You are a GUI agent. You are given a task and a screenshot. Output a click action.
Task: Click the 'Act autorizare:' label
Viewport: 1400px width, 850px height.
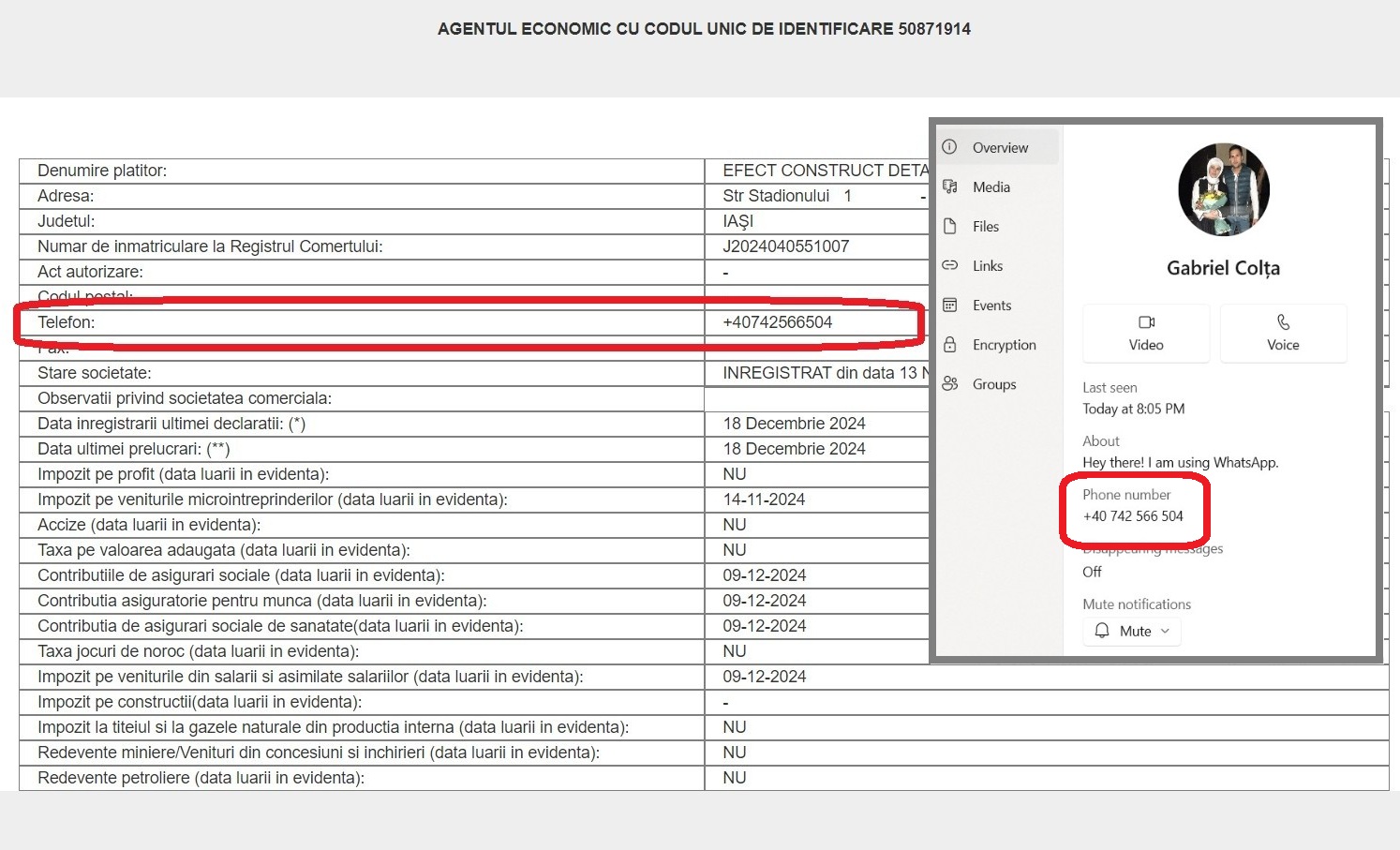[90, 272]
